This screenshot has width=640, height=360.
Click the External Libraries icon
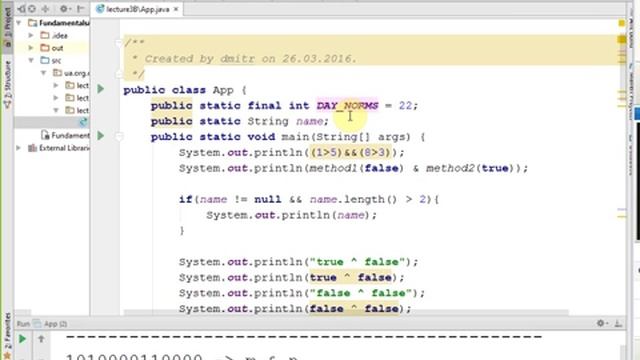coord(32,148)
